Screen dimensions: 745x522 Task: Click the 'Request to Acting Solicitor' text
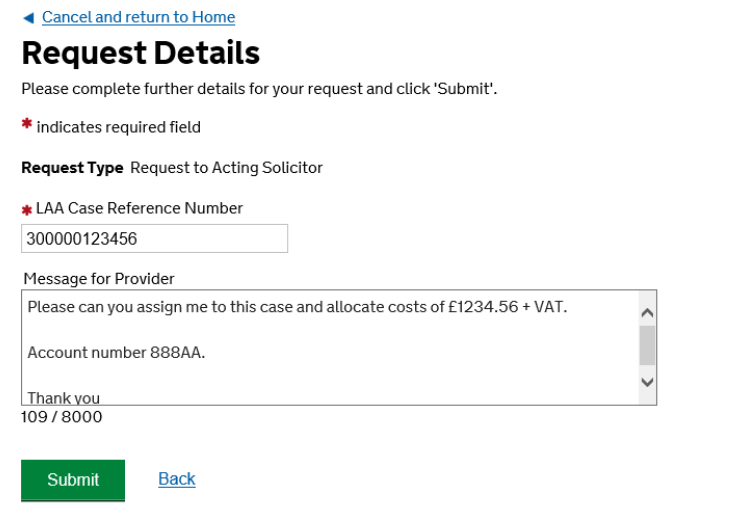[226, 168]
